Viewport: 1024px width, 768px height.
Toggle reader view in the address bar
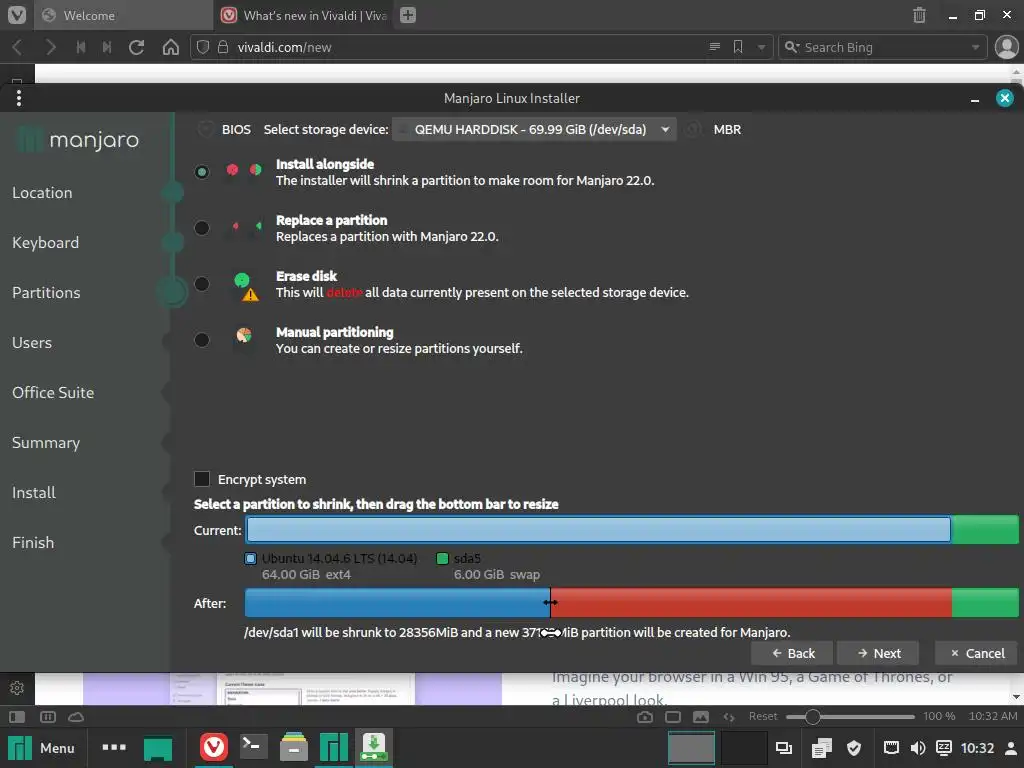point(714,47)
